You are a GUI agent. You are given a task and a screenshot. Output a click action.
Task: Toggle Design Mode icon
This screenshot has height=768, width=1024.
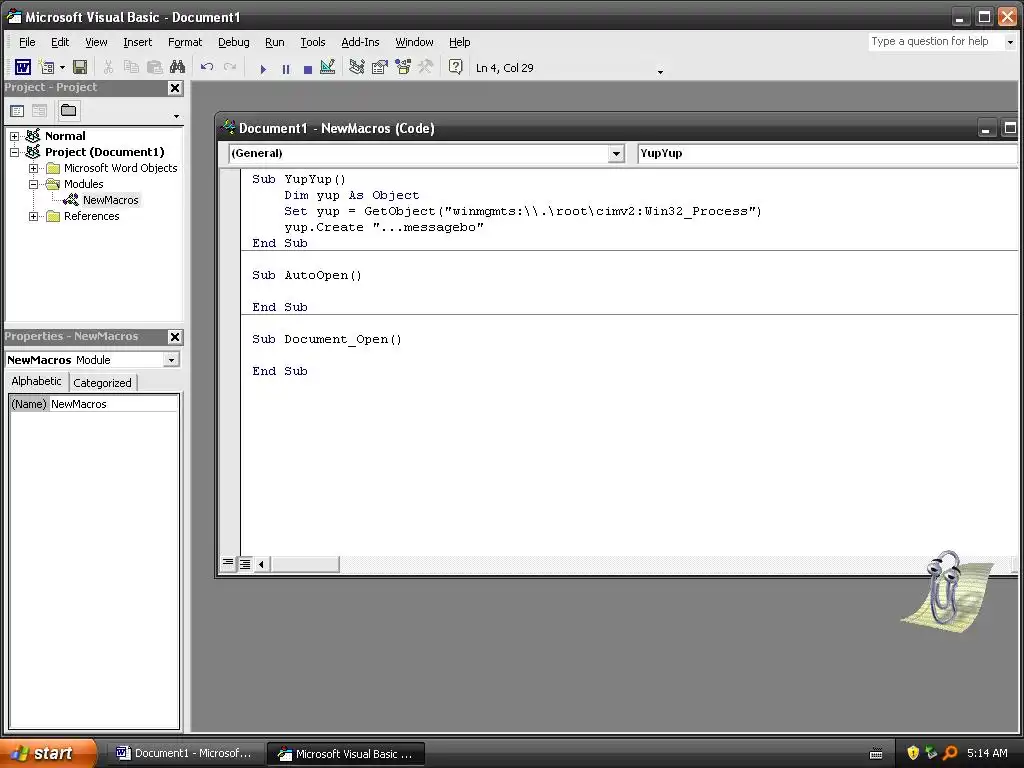coord(328,67)
